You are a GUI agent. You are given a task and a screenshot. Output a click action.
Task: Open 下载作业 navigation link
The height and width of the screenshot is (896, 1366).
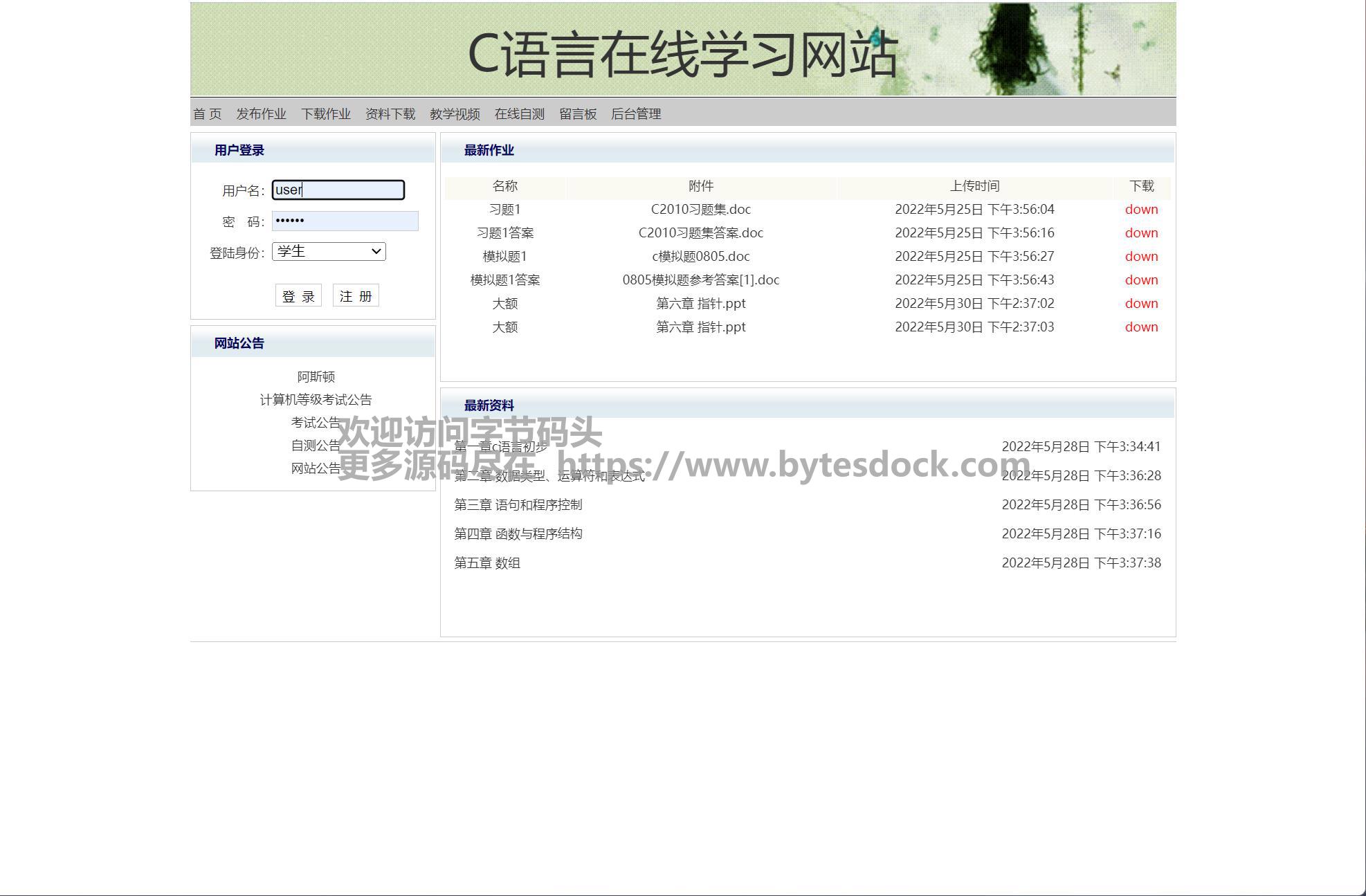(x=325, y=114)
